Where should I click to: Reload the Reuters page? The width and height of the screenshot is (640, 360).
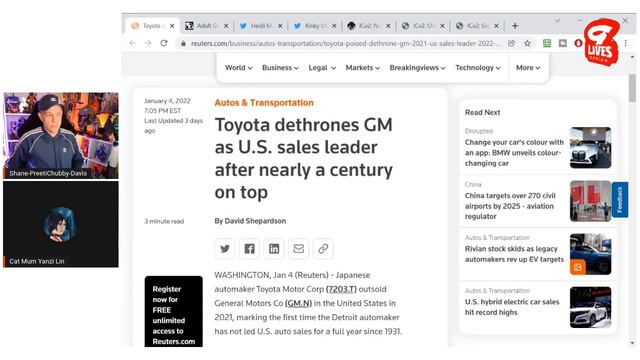164,43
